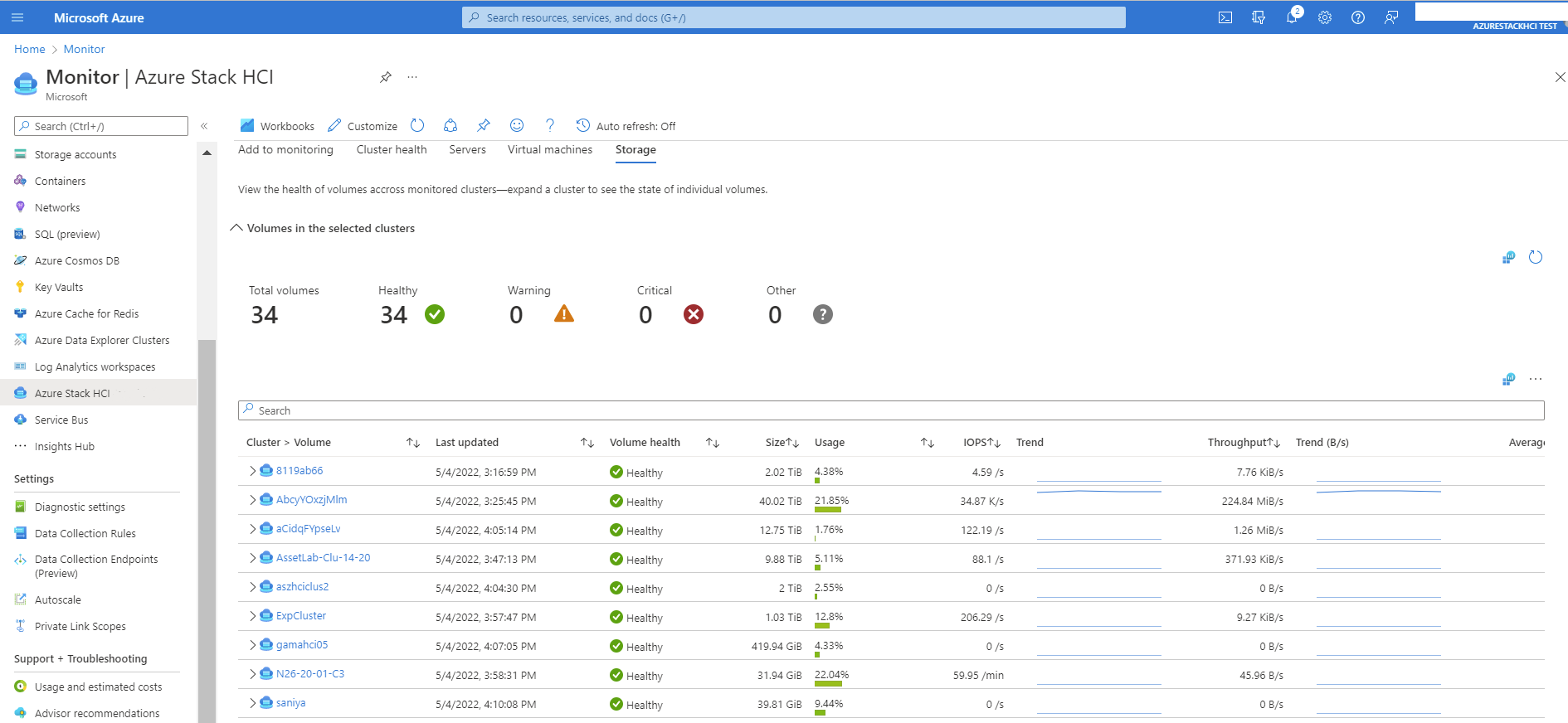Sort by the IOPS column
Viewport: 1568px width, 723px height.
995,443
